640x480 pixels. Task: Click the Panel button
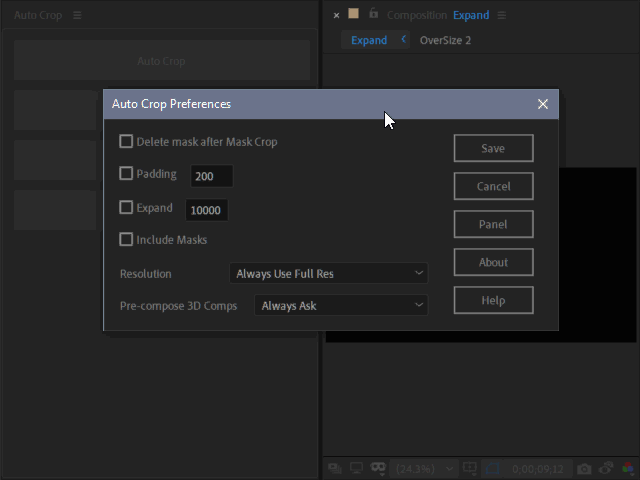pos(493,224)
